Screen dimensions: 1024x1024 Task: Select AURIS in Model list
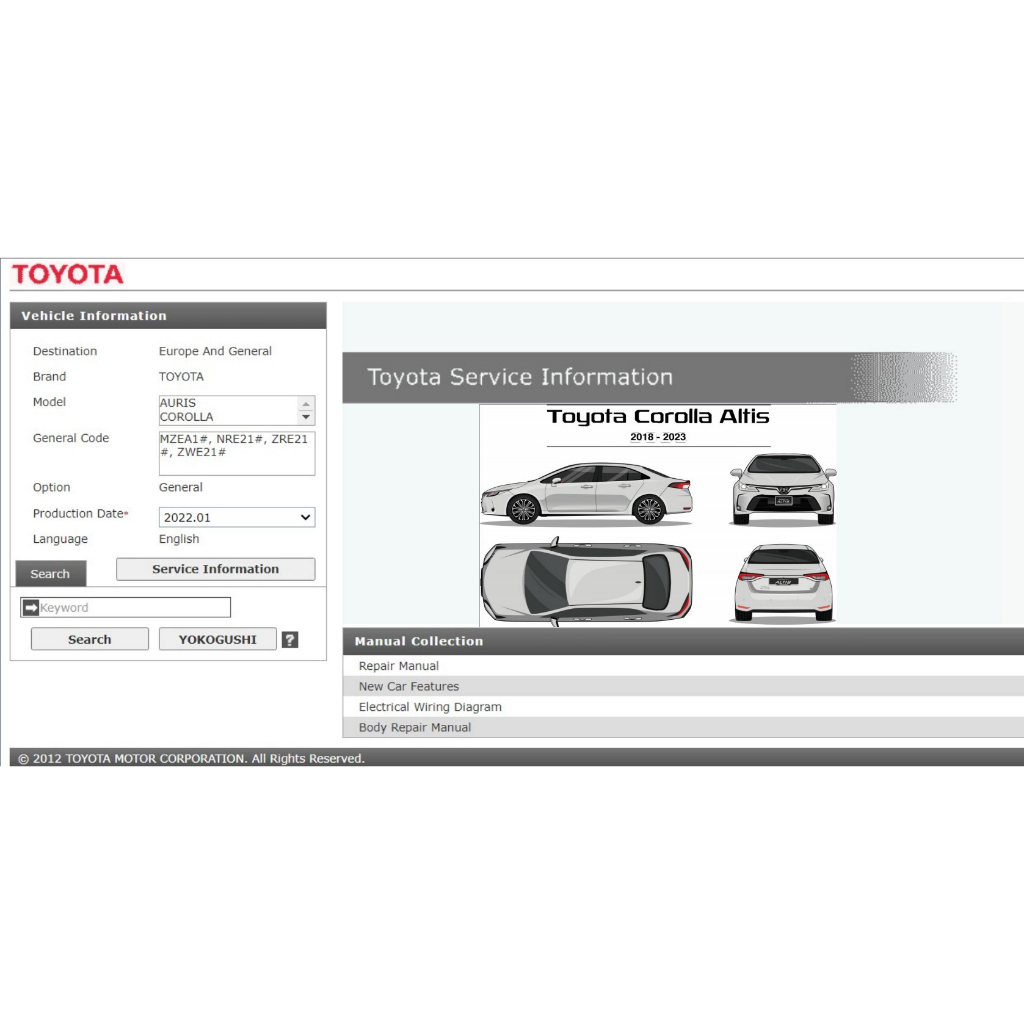click(178, 403)
